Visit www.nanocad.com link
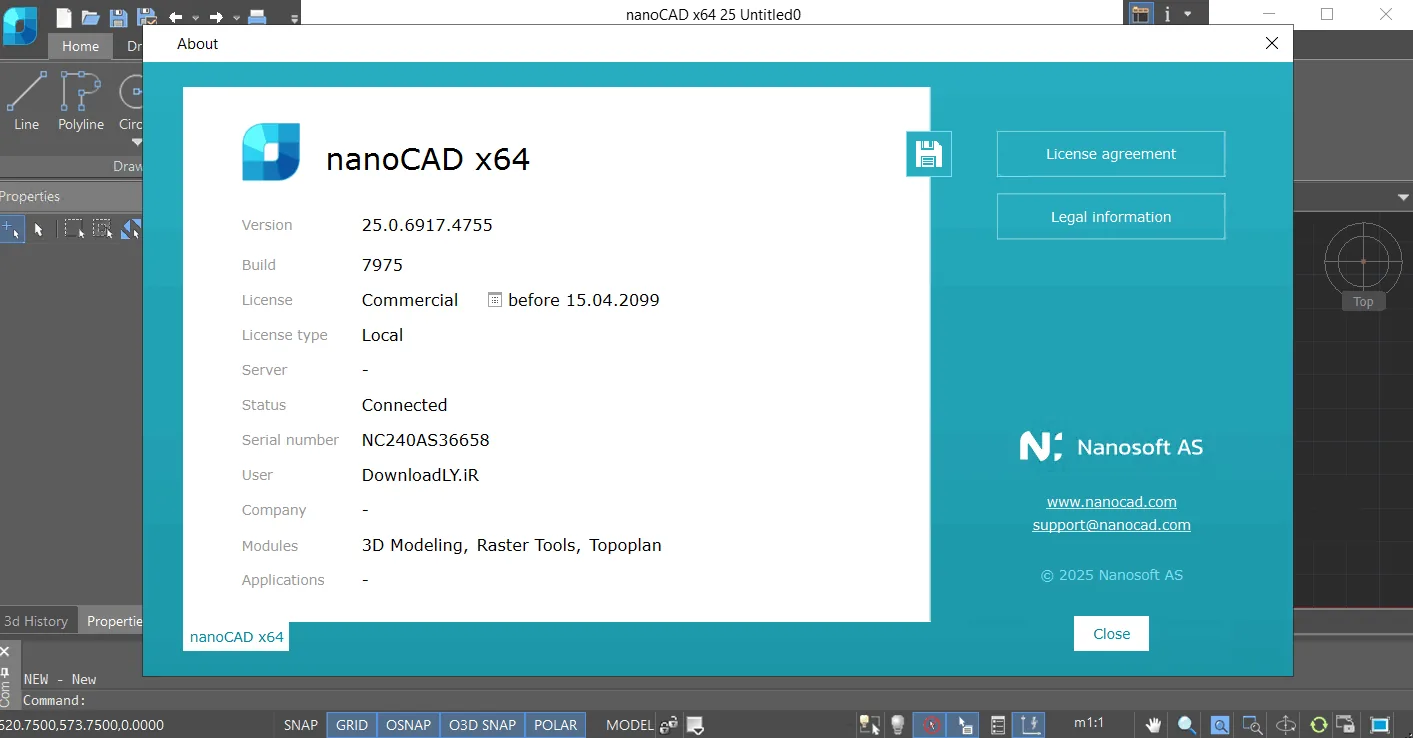This screenshot has width=1413, height=738. pos(1111,502)
